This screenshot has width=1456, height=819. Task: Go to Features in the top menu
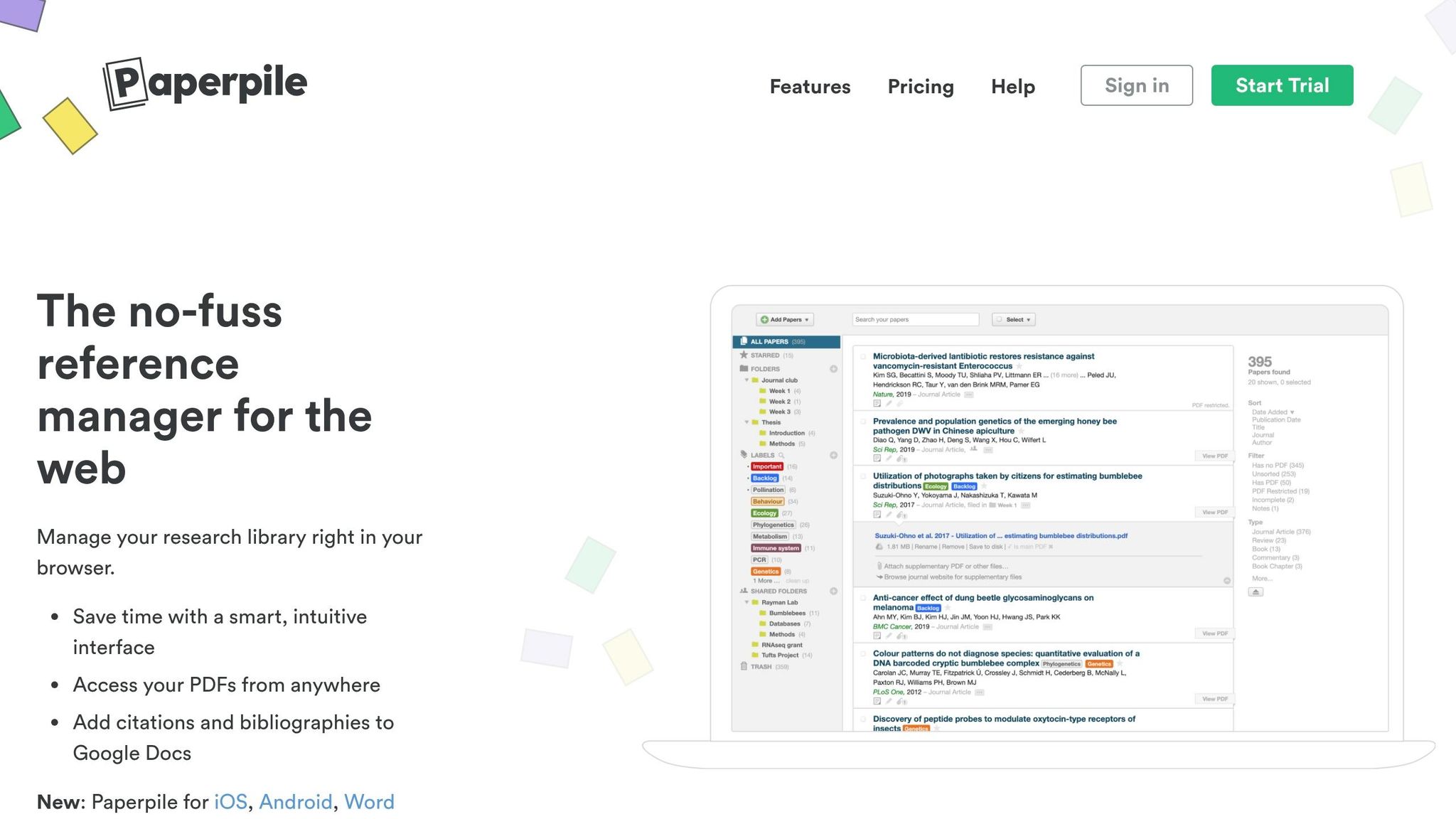coord(810,87)
